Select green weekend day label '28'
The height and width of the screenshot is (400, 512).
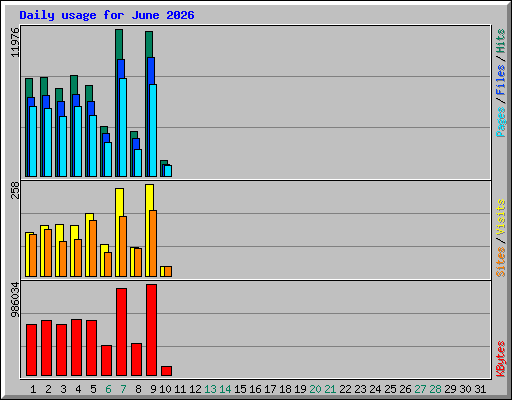click(x=435, y=389)
